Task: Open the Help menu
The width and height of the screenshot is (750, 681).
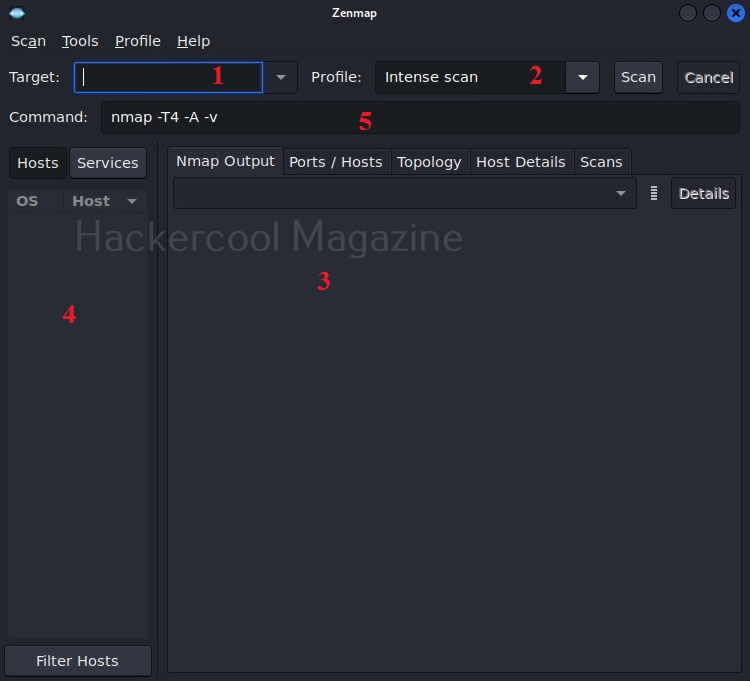Action: 193,41
